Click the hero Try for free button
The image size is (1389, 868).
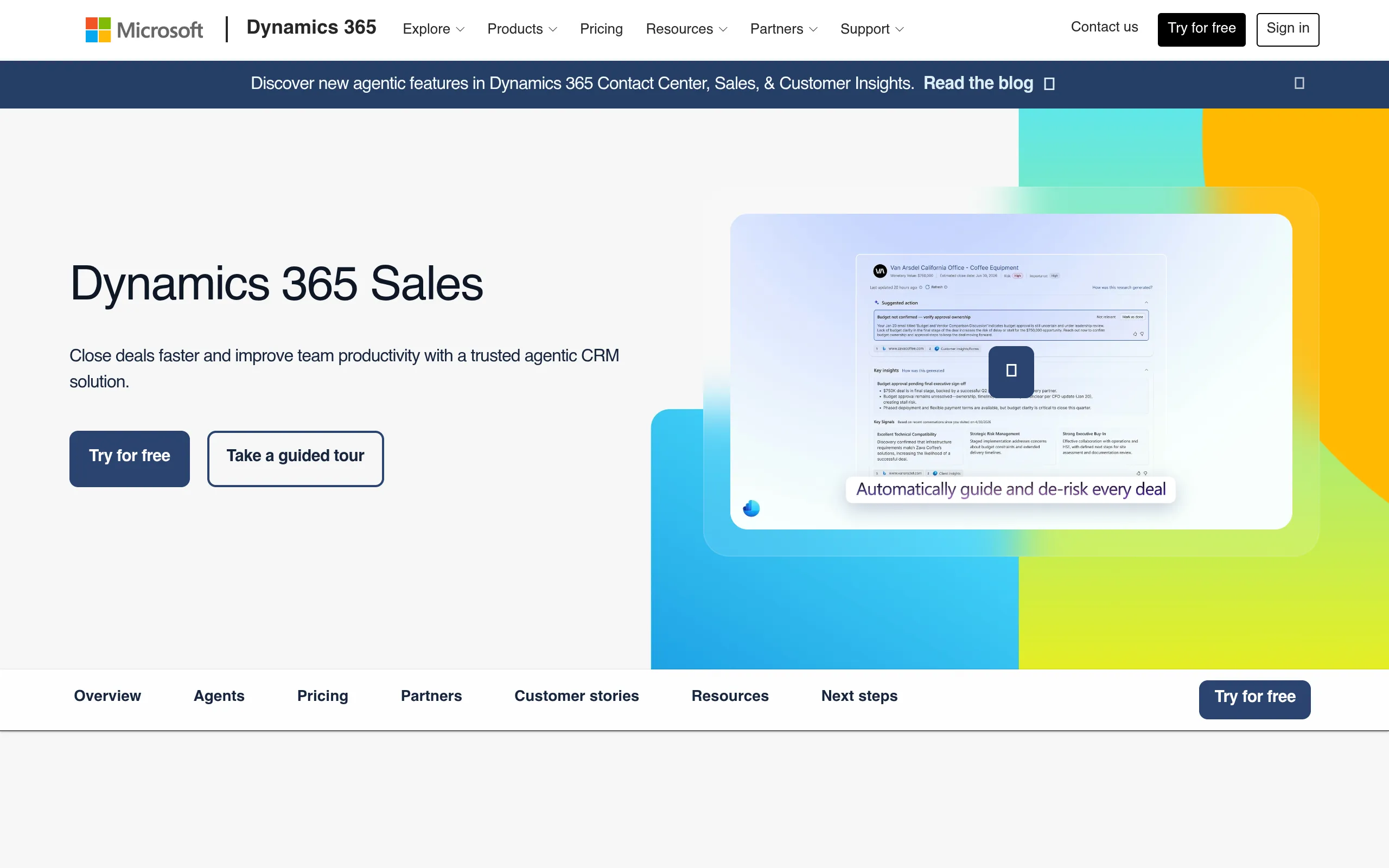click(x=130, y=459)
